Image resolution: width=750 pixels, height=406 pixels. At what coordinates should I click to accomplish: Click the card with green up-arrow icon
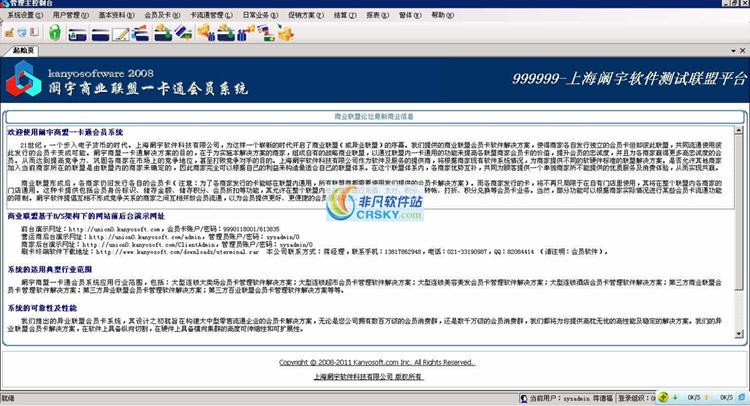[x=77, y=34]
